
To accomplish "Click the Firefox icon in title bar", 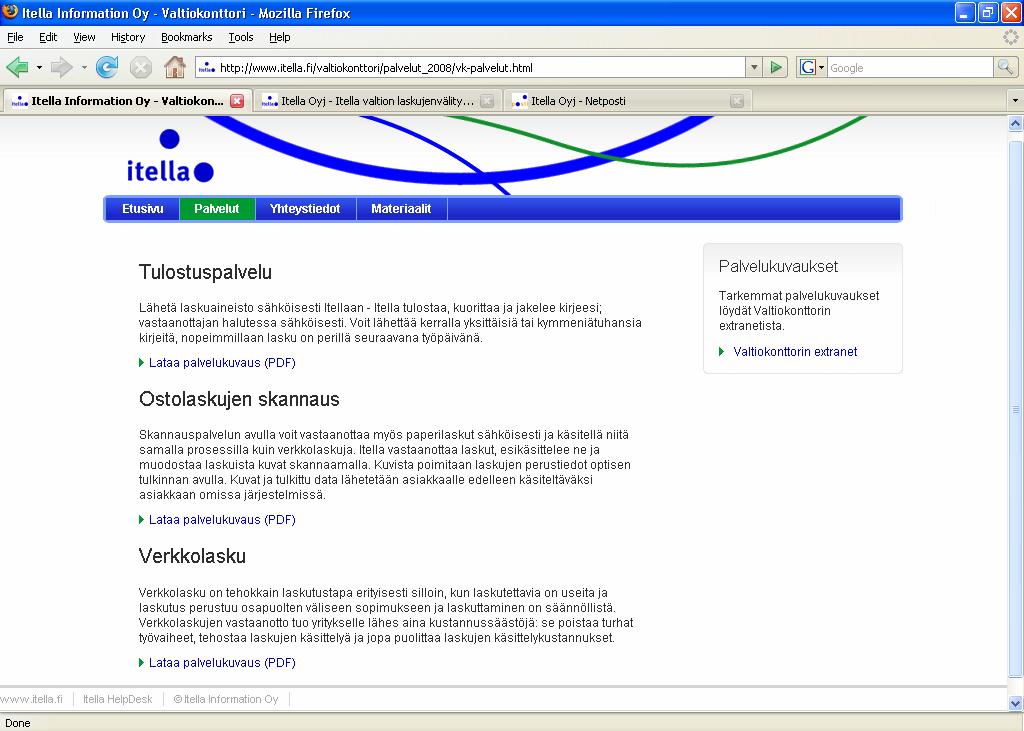I will pos(10,12).
